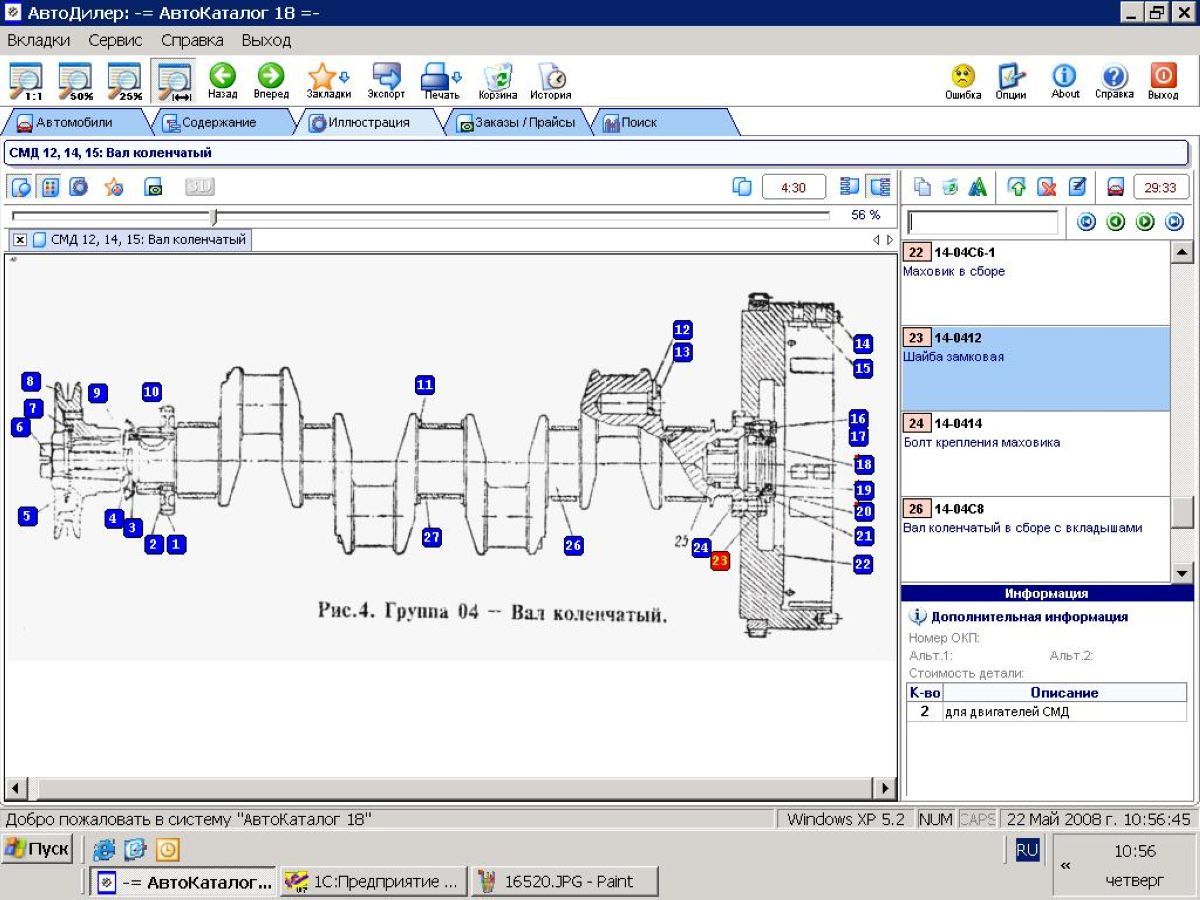Image resolution: width=1200 pixels, height=900 pixels.
Task: Click the 50% zoom toolbar icon
Action: click(x=75, y=80)
